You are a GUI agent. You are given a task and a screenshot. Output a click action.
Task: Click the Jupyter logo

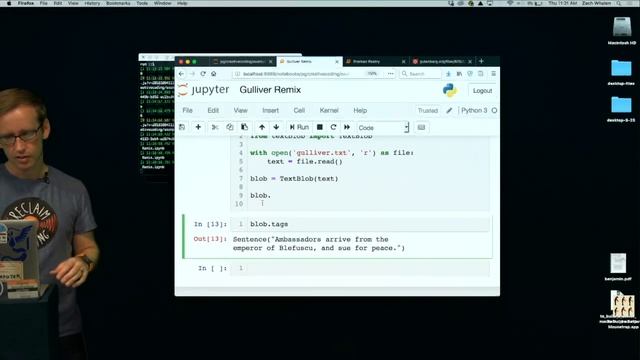tap(204, 90)
